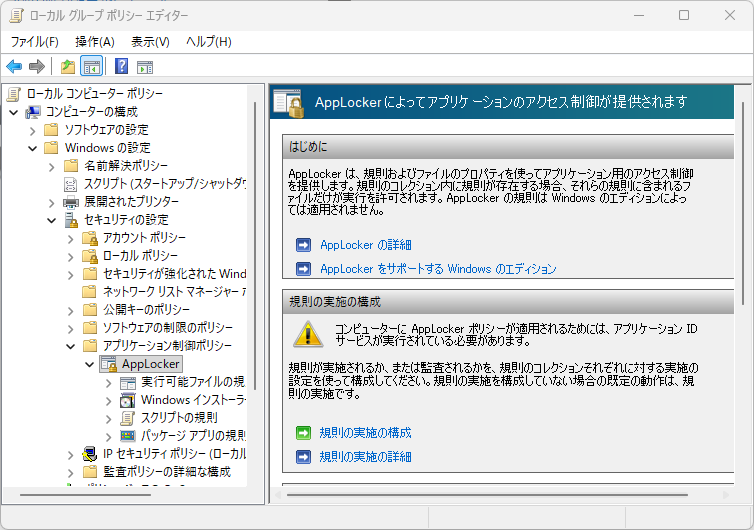Screen dimensions: 754x530
Task: Click the tree pane horizontal scrollbar
Action: (x=100, y=494)
